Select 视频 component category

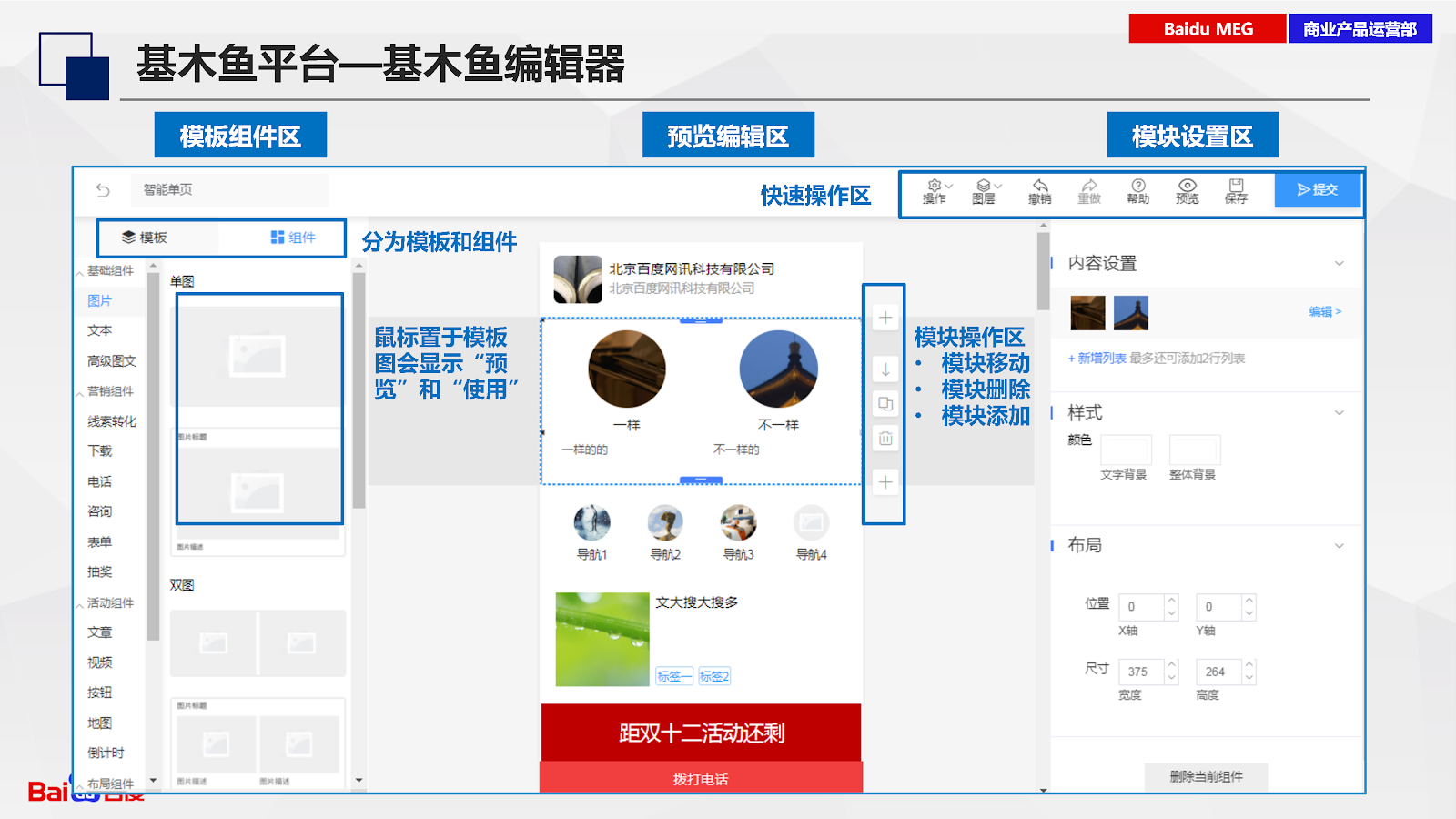pos(100,662)
